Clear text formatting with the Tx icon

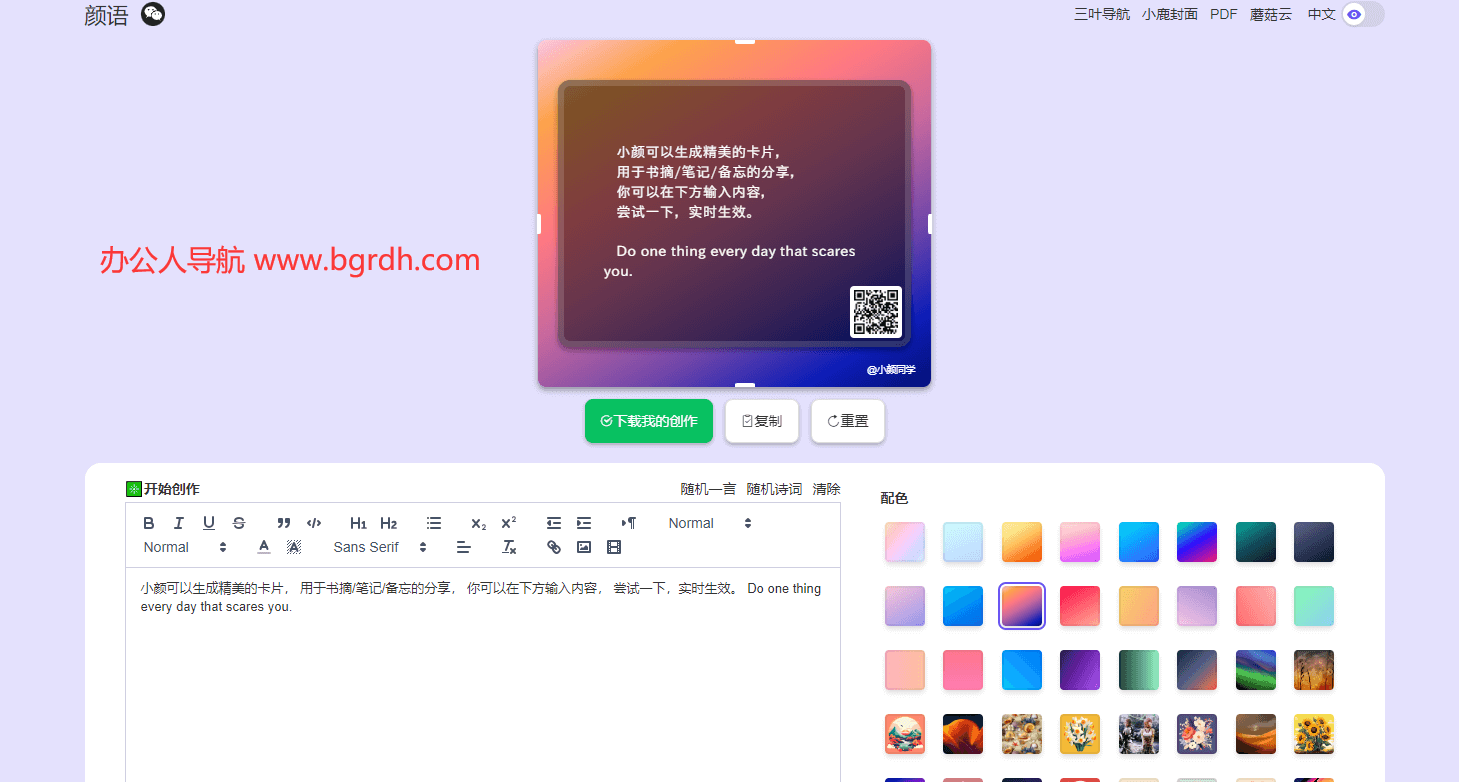pos(509,547)
